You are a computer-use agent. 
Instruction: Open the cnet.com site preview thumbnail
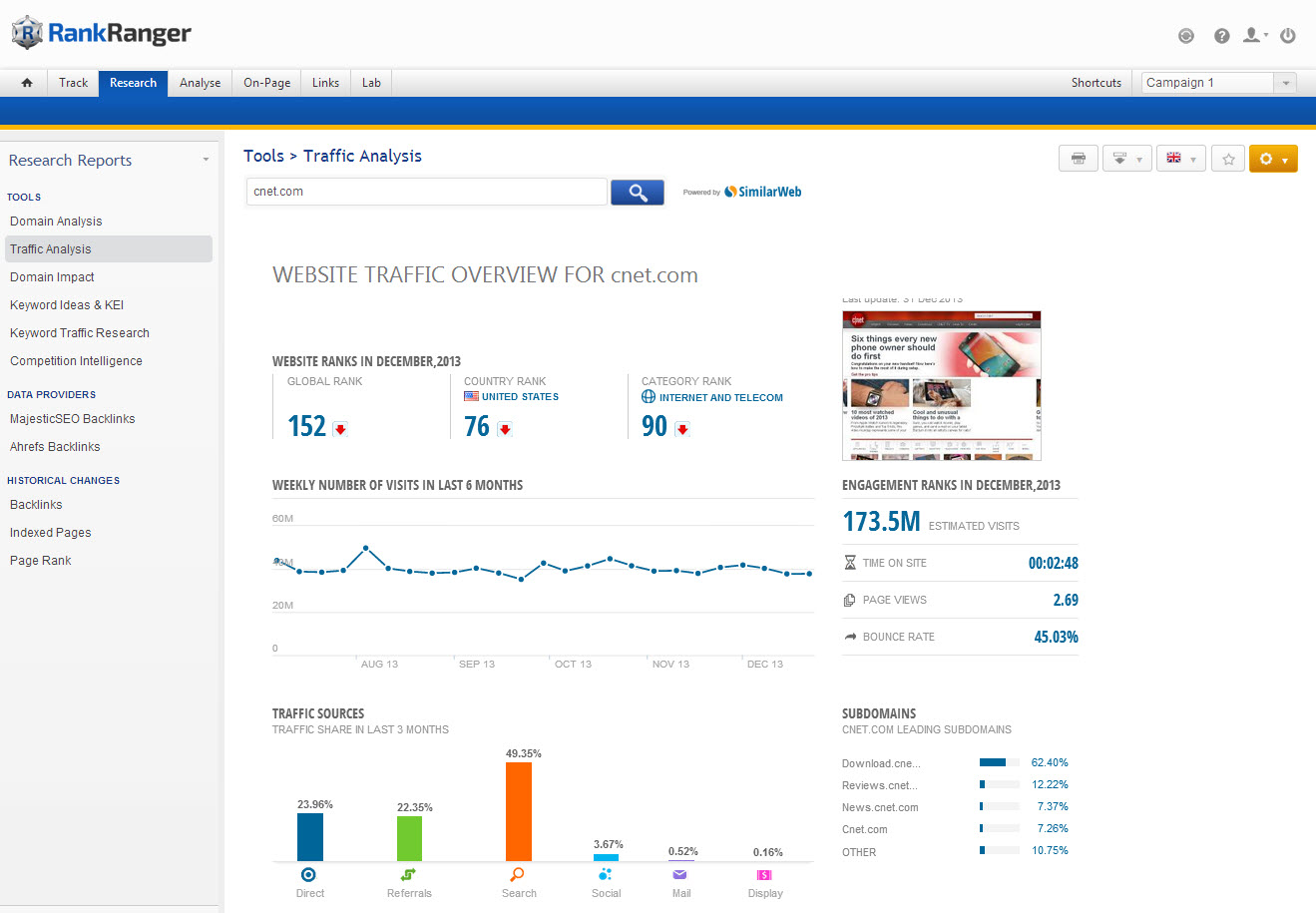[942, 385]
